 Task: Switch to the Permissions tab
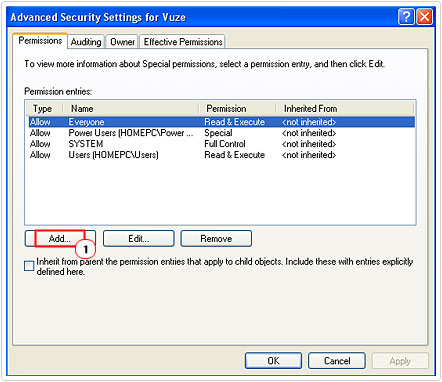click(x=40, y=41)
